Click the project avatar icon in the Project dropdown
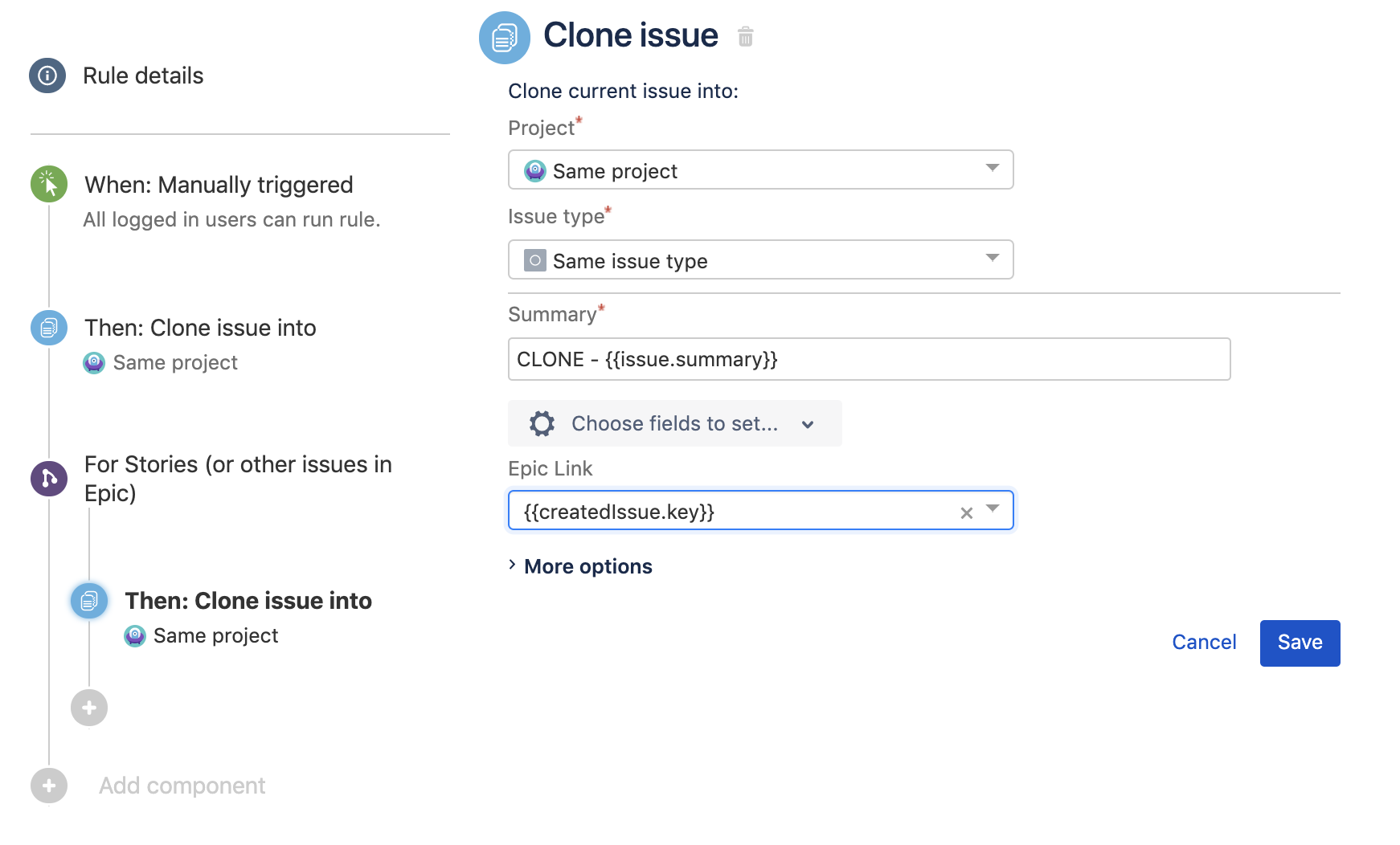The image size is (1400, 845). pyautogui.click(x=534, y=170)
